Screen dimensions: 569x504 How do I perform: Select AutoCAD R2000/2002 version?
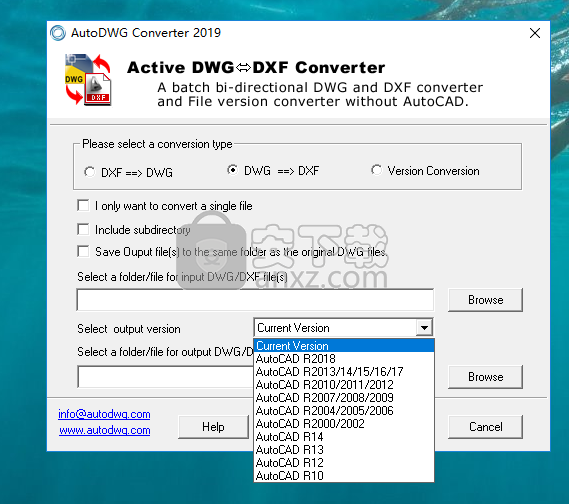coord(344,424)
